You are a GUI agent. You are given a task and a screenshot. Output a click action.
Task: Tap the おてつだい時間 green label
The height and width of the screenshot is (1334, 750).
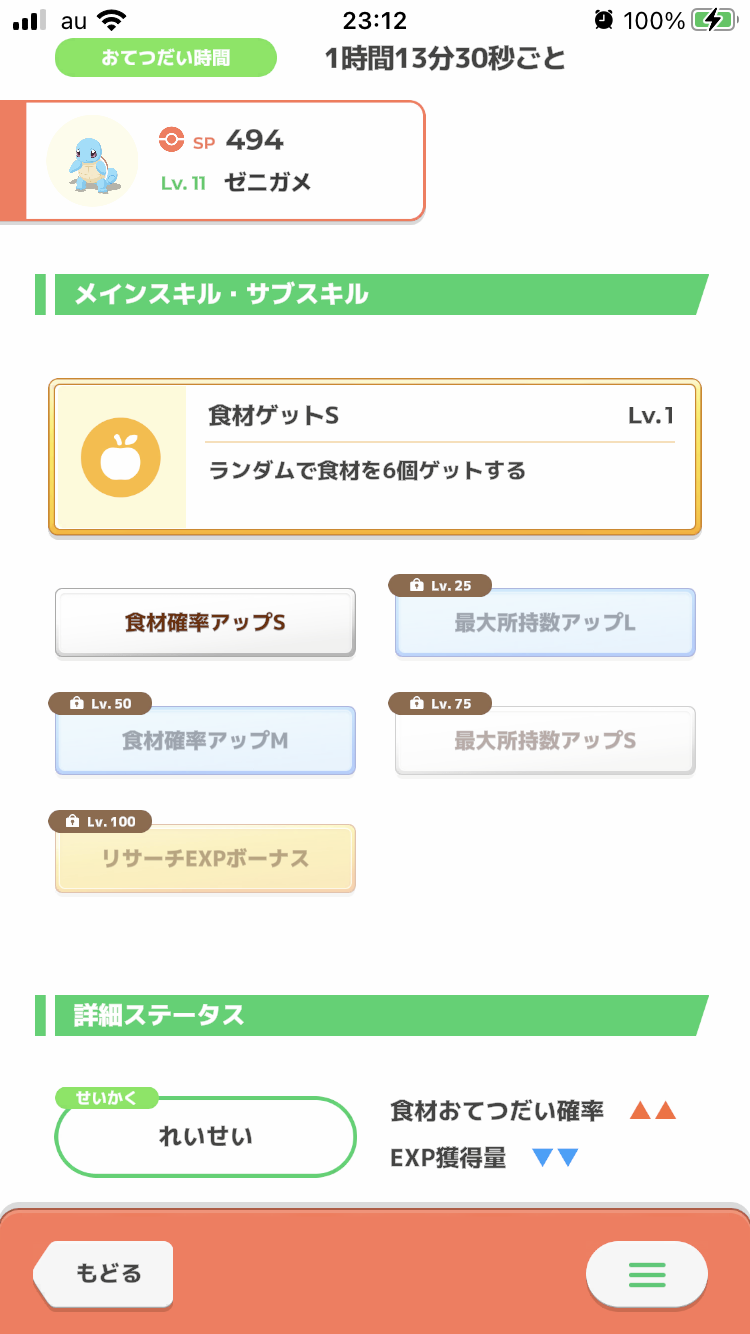[165, 58]
